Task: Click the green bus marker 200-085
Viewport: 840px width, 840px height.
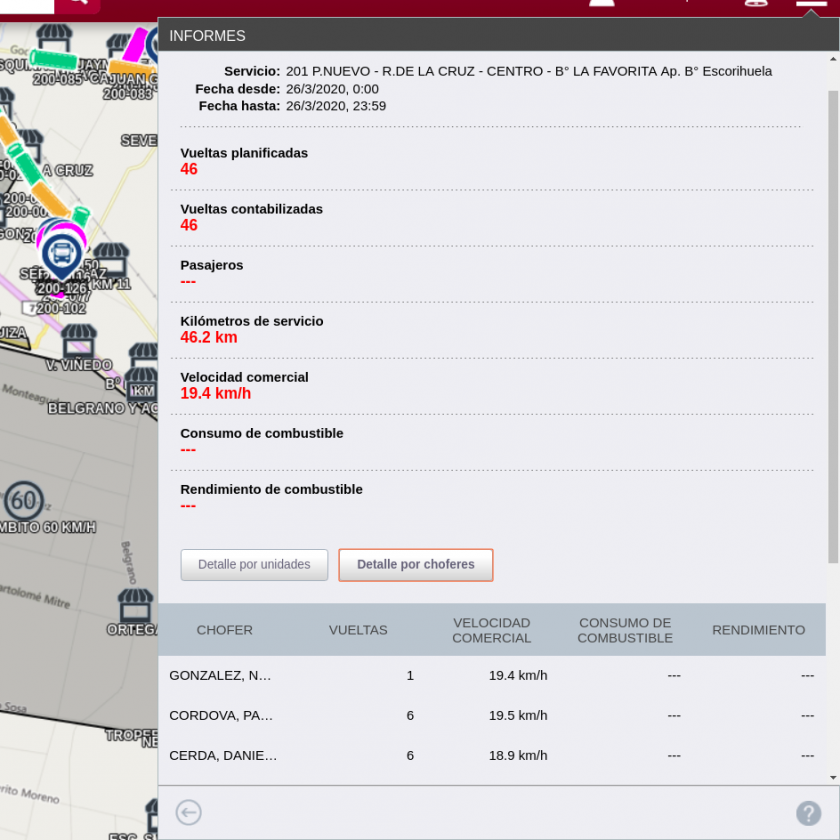Action: click(59, 60)
